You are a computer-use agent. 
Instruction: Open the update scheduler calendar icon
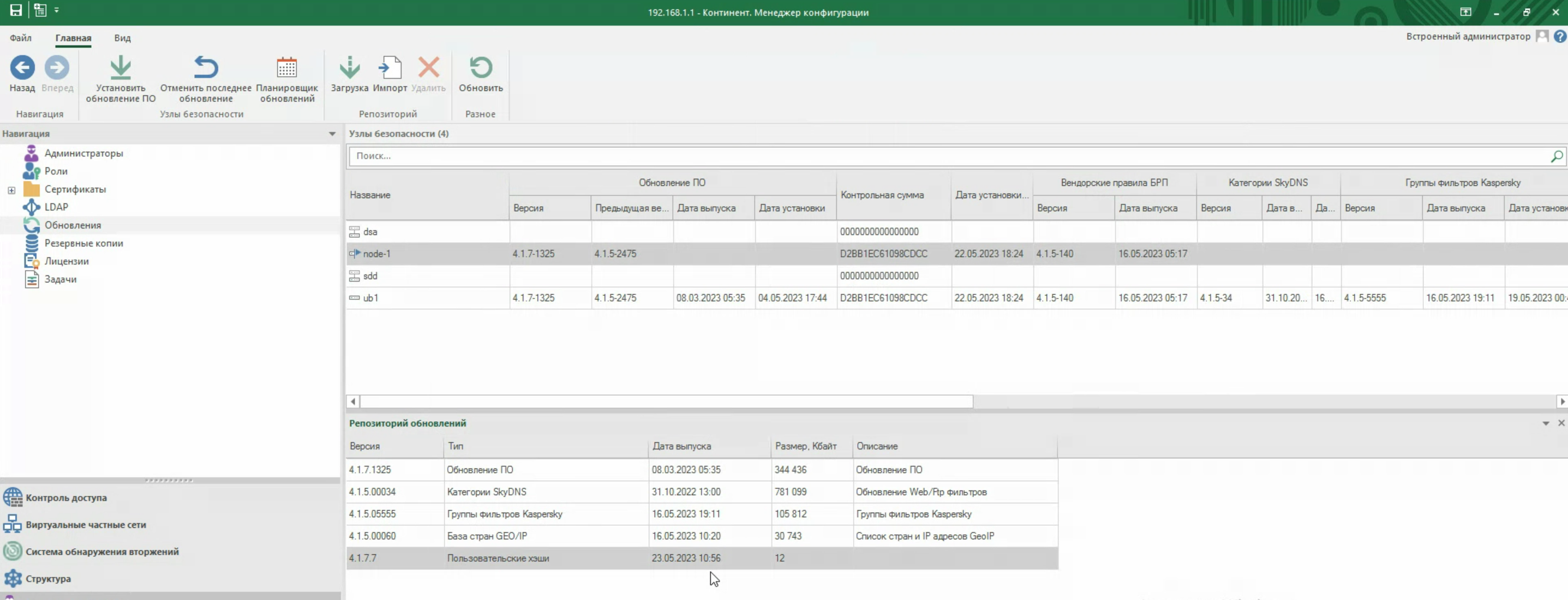click(286, 68)
